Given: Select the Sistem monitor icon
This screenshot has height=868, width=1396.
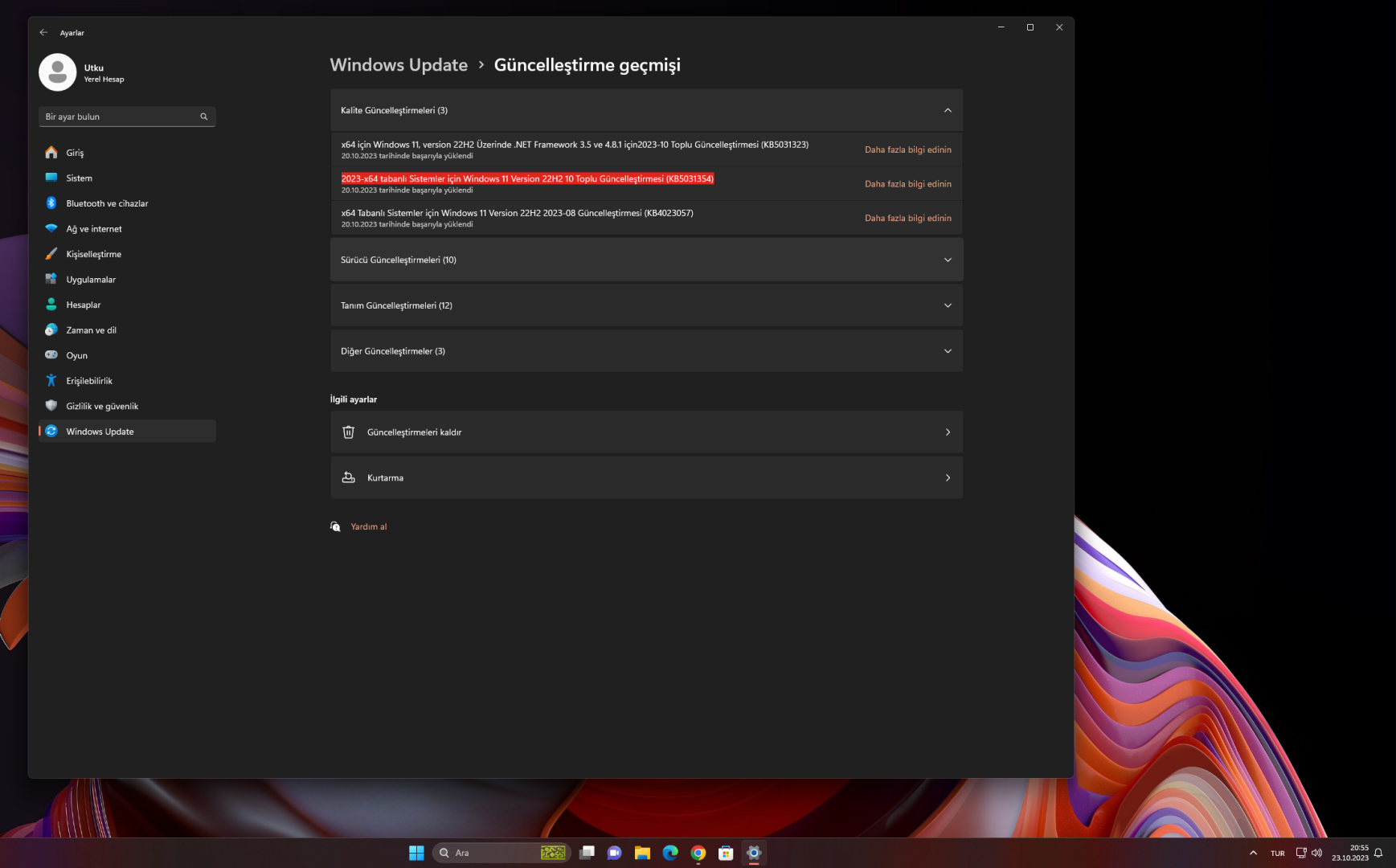Looking at the screenshot, I should [51, 178].
